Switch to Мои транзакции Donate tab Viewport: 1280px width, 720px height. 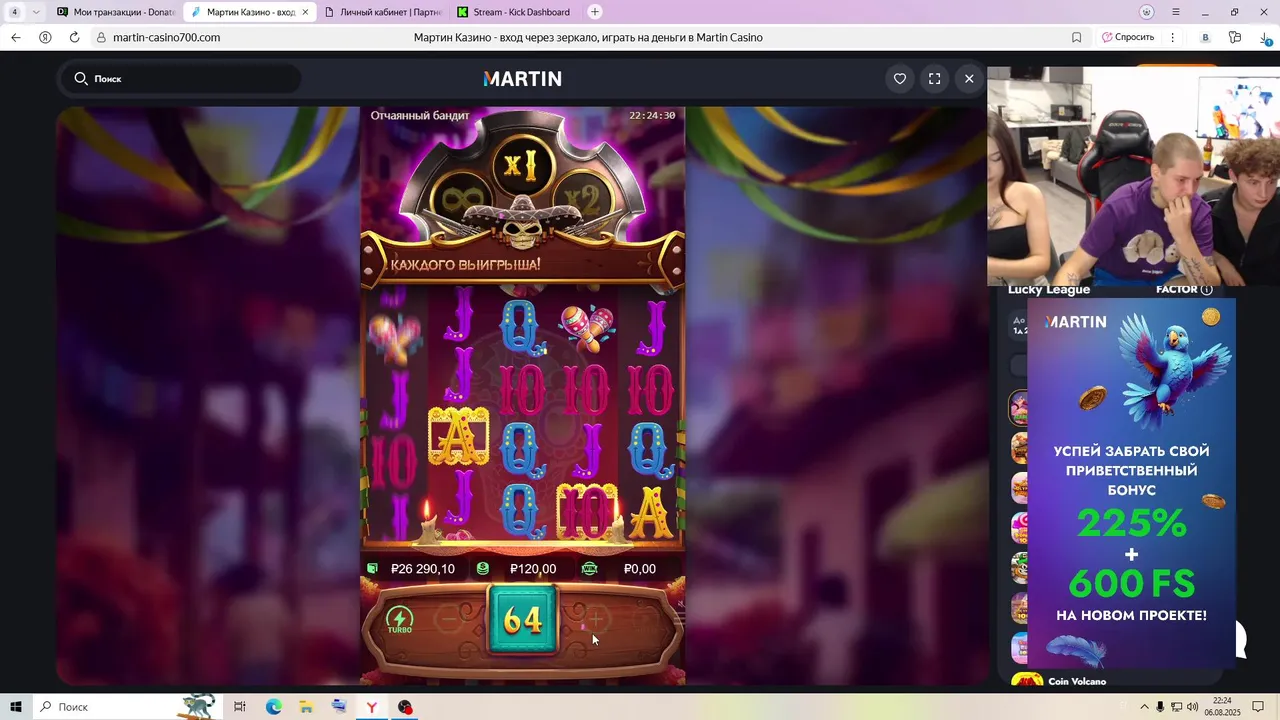pos(115,12)
